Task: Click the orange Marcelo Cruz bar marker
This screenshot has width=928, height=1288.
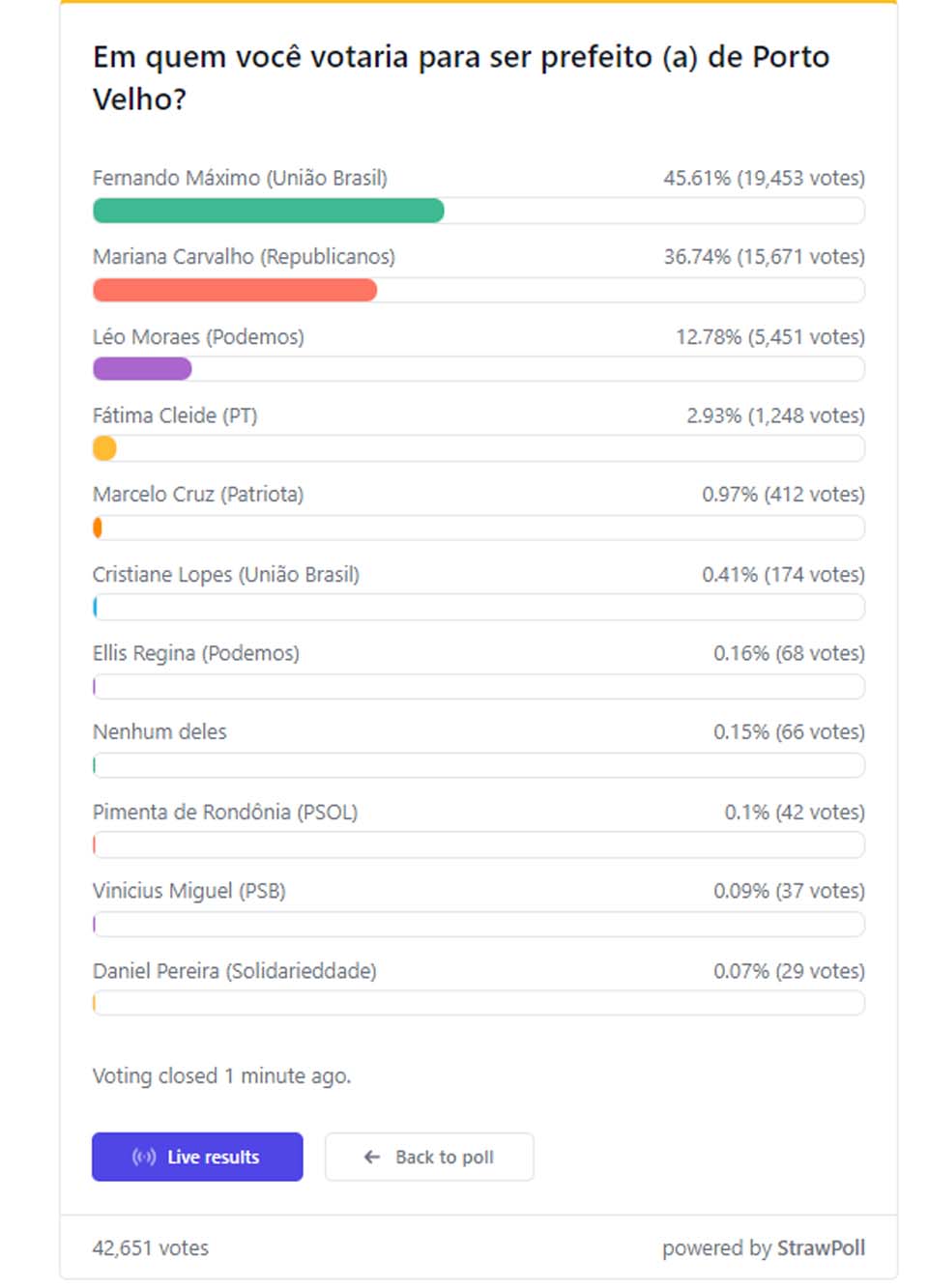Action: point(98,528)
